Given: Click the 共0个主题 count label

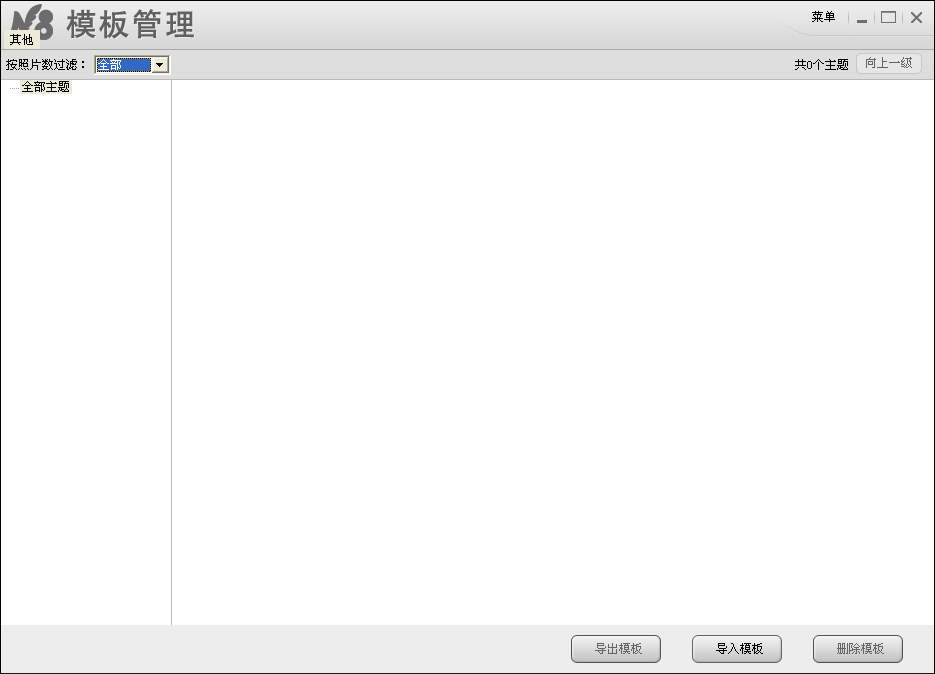Looking at the screenshot, I should click(x=821, y=64).
